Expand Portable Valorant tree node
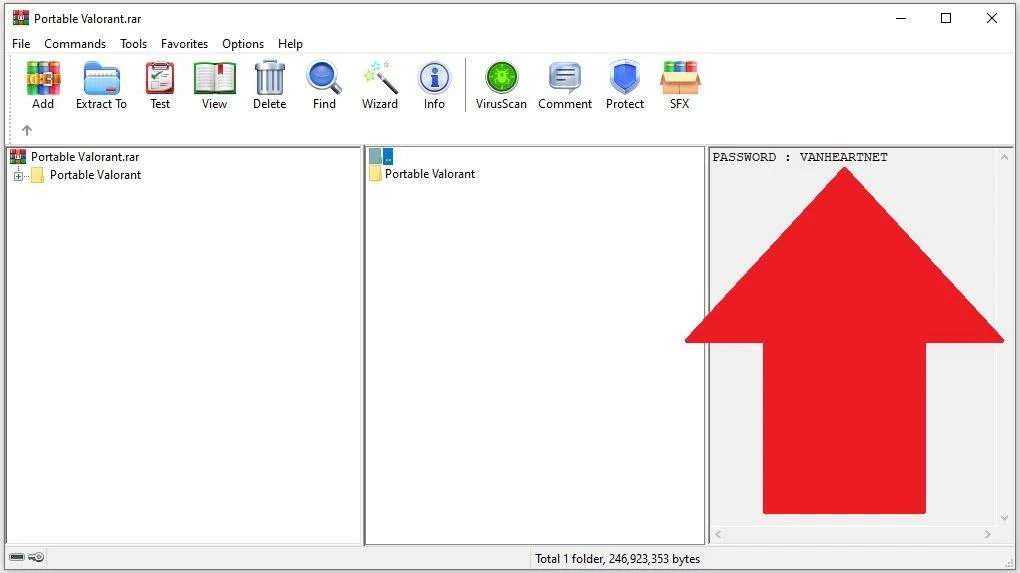Image resolution: width=1020 pixels, height=573 pixels. click(x=18, y=176)
